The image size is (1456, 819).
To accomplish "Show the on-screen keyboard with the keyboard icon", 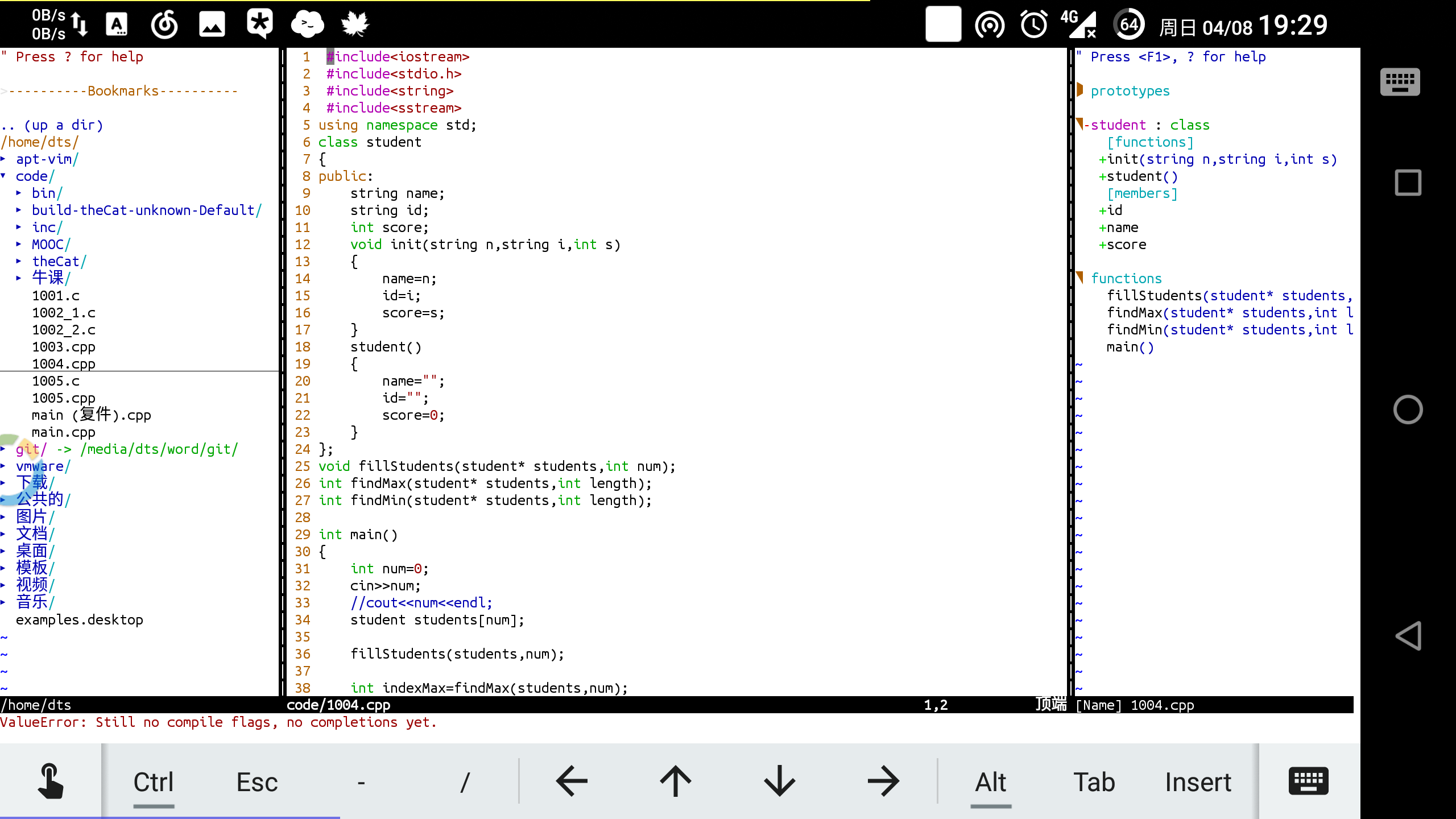I will point(1308,781).
